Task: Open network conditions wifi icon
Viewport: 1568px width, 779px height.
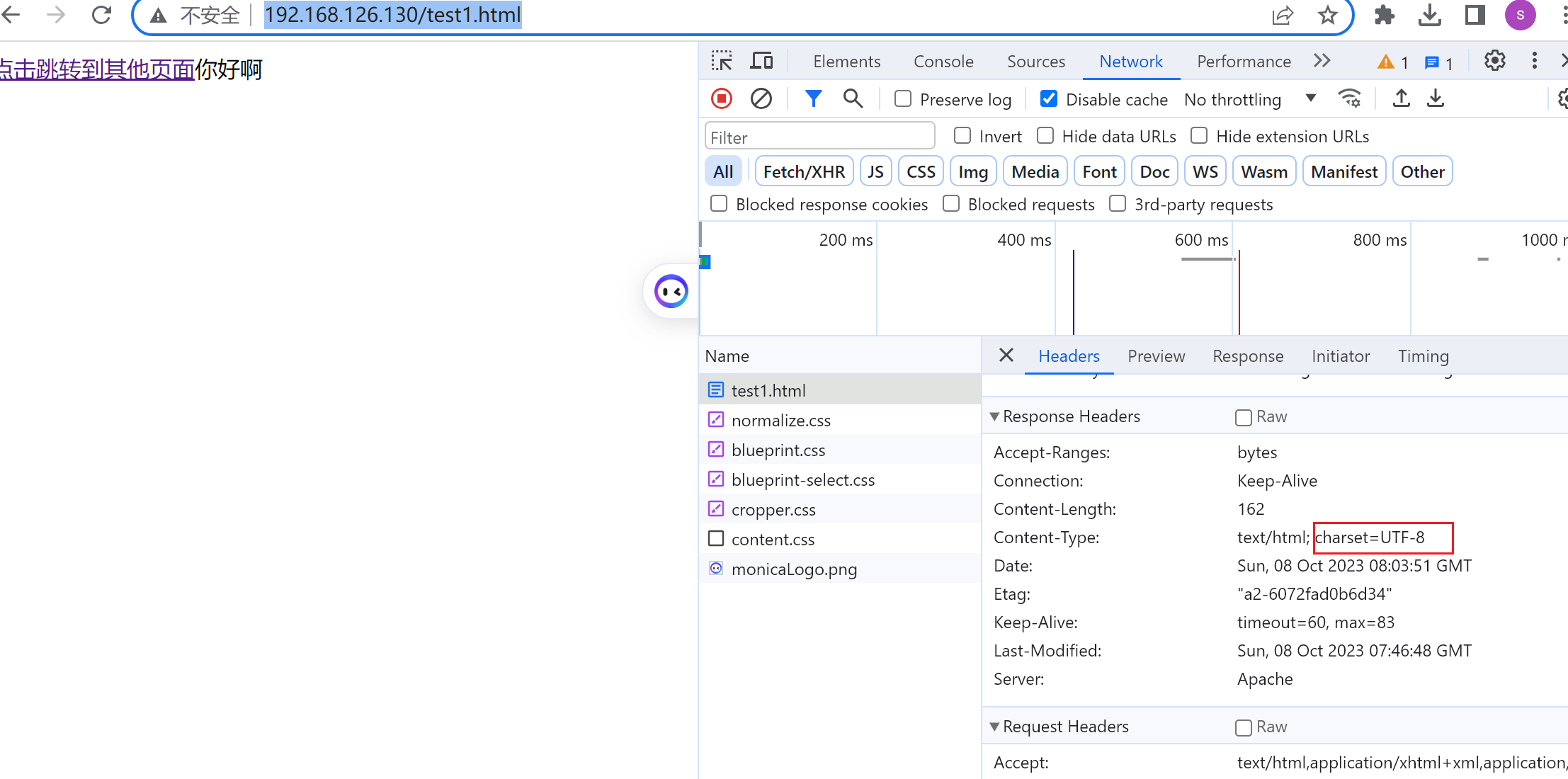Action: click(1349, 98)
